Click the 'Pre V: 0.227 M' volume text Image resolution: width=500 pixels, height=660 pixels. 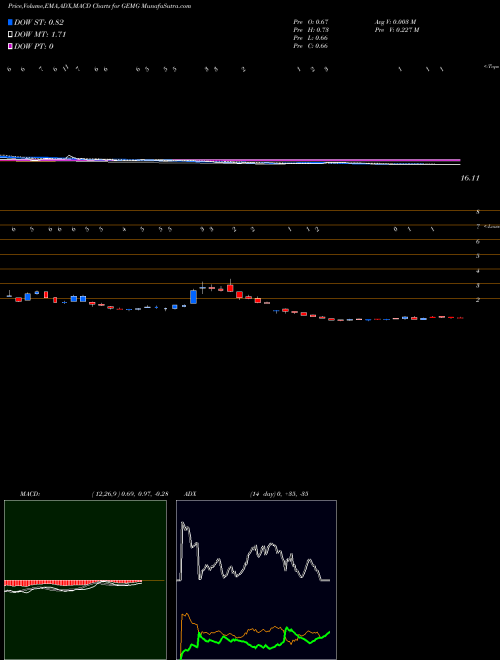[x=397, y=30]
